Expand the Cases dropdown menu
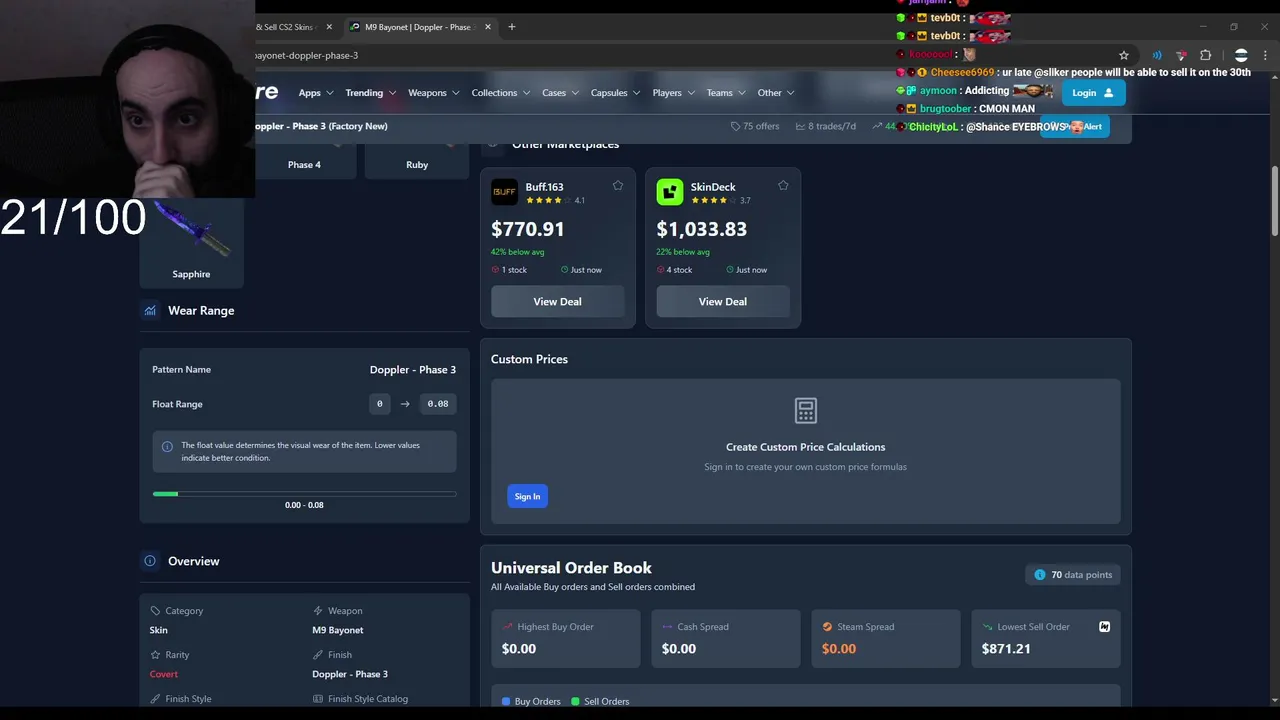This screenshot has height=720, width=1280. [x=560, y=93]
